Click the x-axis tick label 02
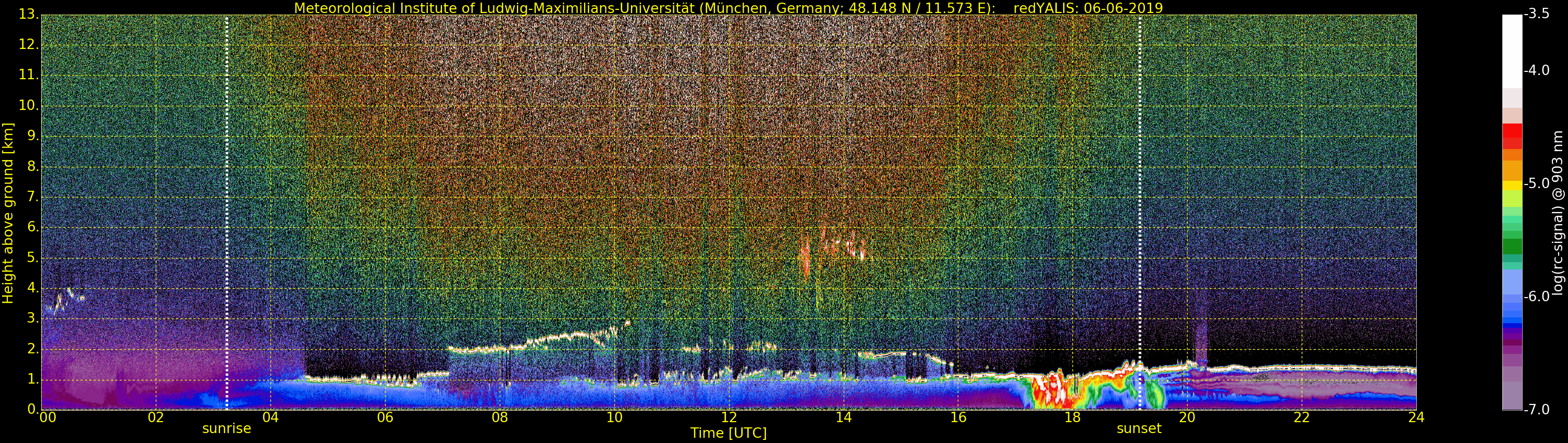Image resolution: width=1568 pixels, height=443 pixels. (x=156, y=417)
